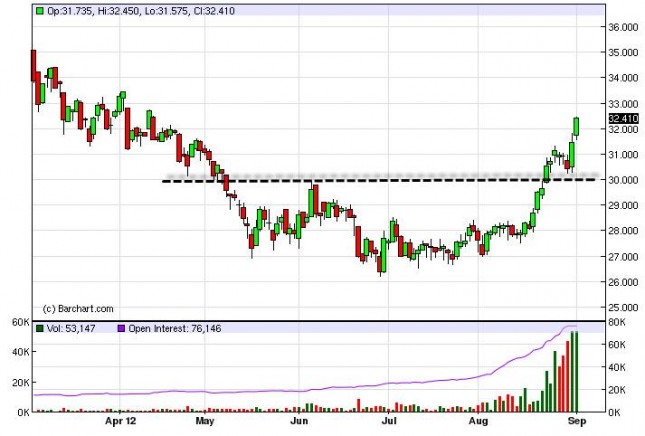Click the 'Jul' date axis label
Image resolution: width=645 pixels, height=436 pixels.
[389, 421]
